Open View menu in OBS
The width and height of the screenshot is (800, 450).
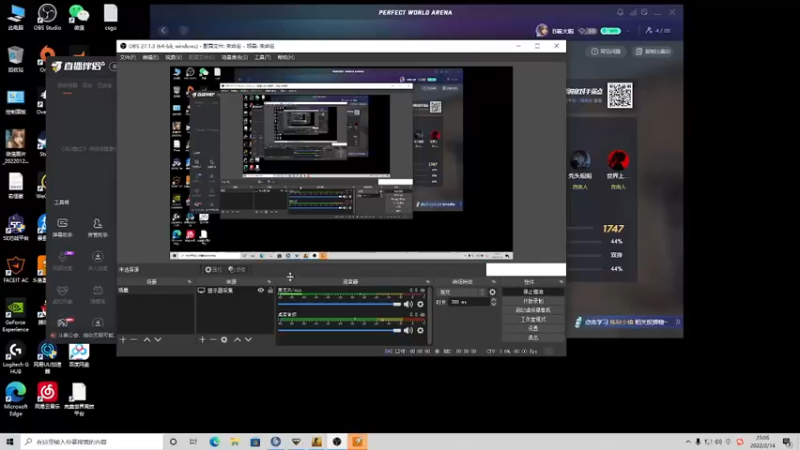coord(173,58)
